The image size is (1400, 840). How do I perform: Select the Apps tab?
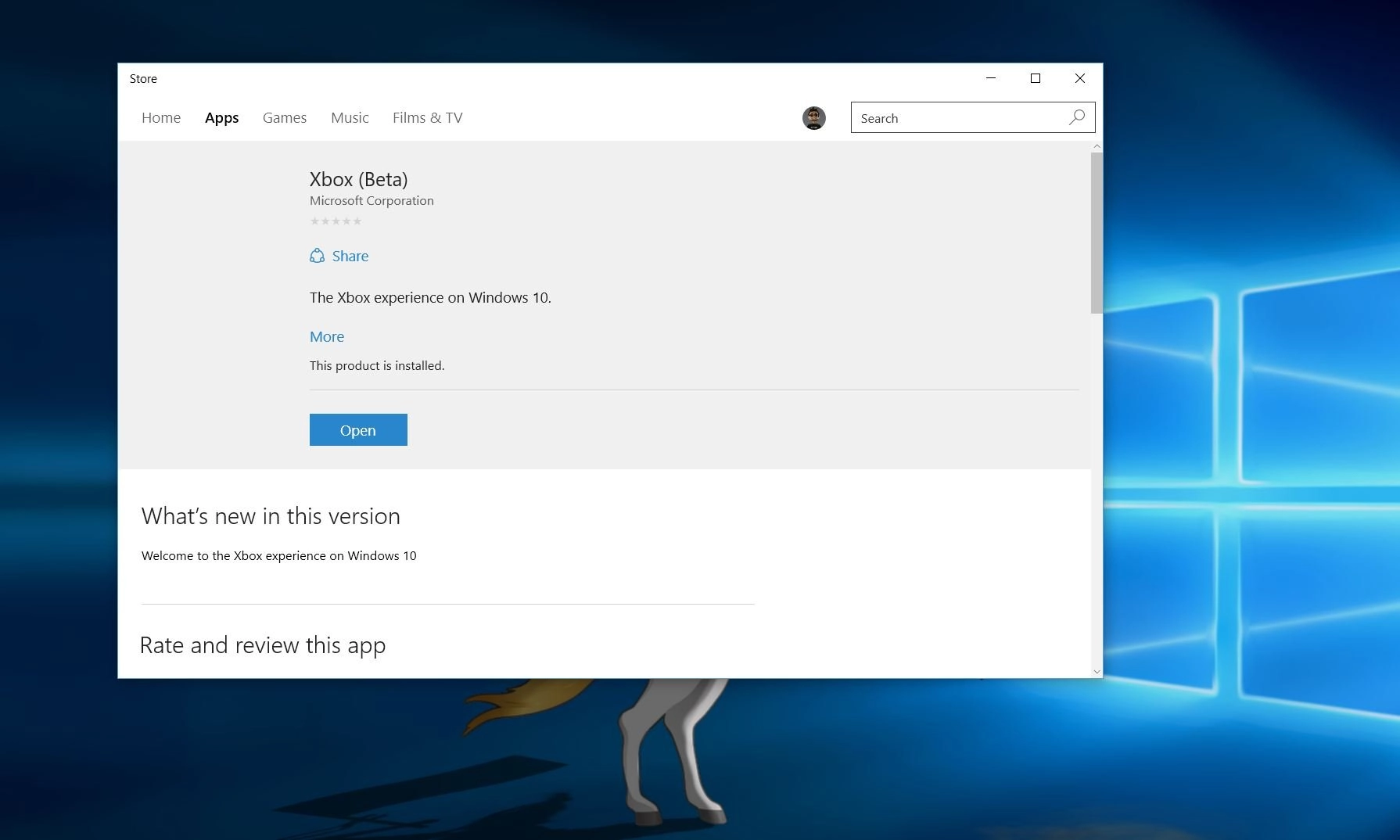tap(222, 118)
